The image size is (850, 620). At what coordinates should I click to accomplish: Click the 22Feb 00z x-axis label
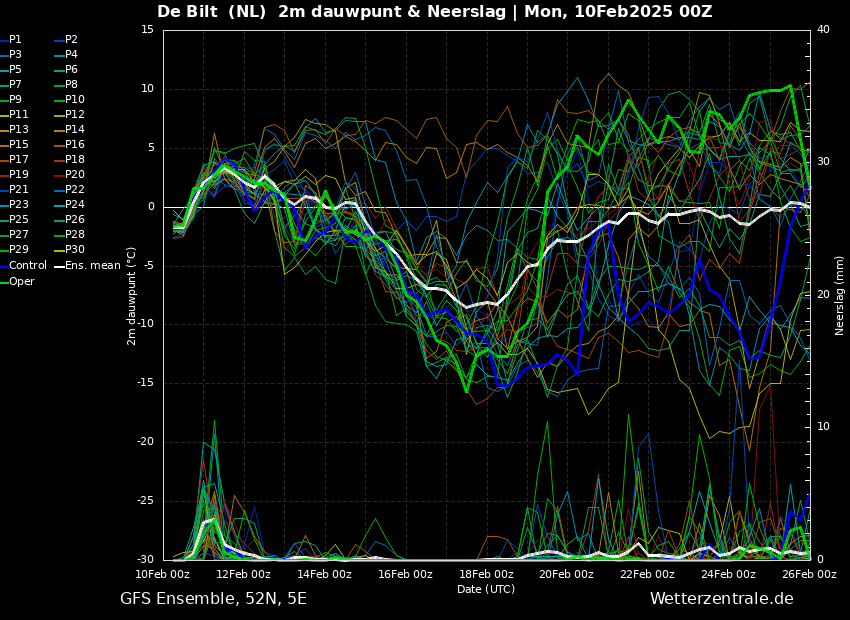(648, 574)
